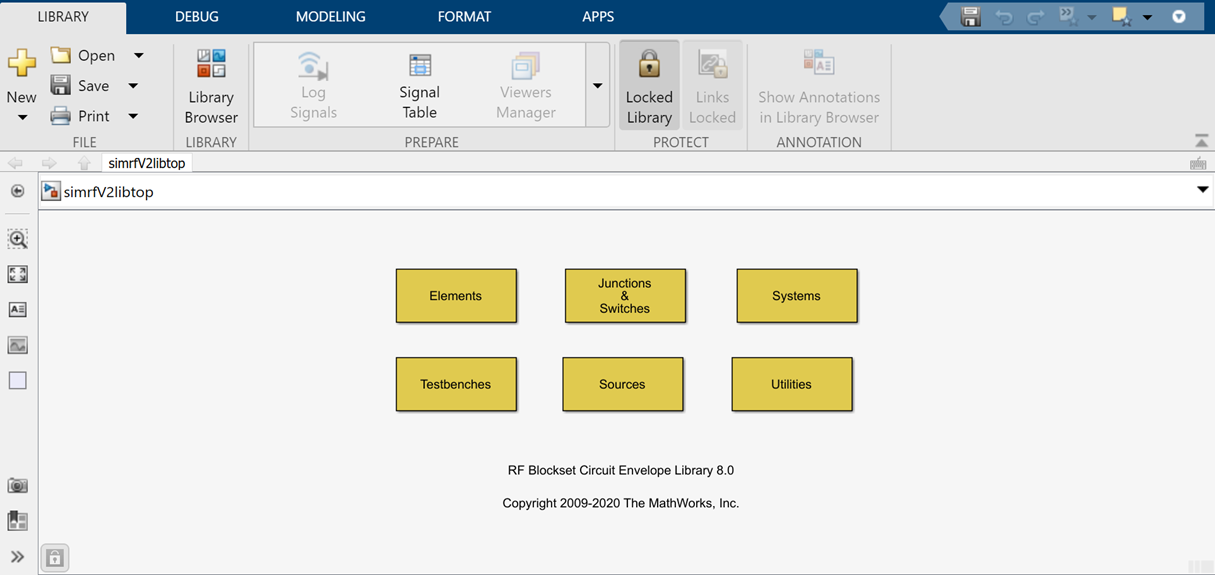
Task: Click the lock icon at bottom left
Action: click(x=55, y=558)
